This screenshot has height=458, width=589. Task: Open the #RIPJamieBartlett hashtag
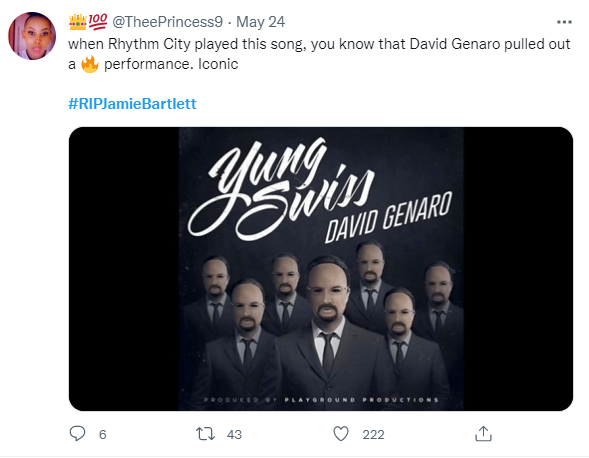132,104
